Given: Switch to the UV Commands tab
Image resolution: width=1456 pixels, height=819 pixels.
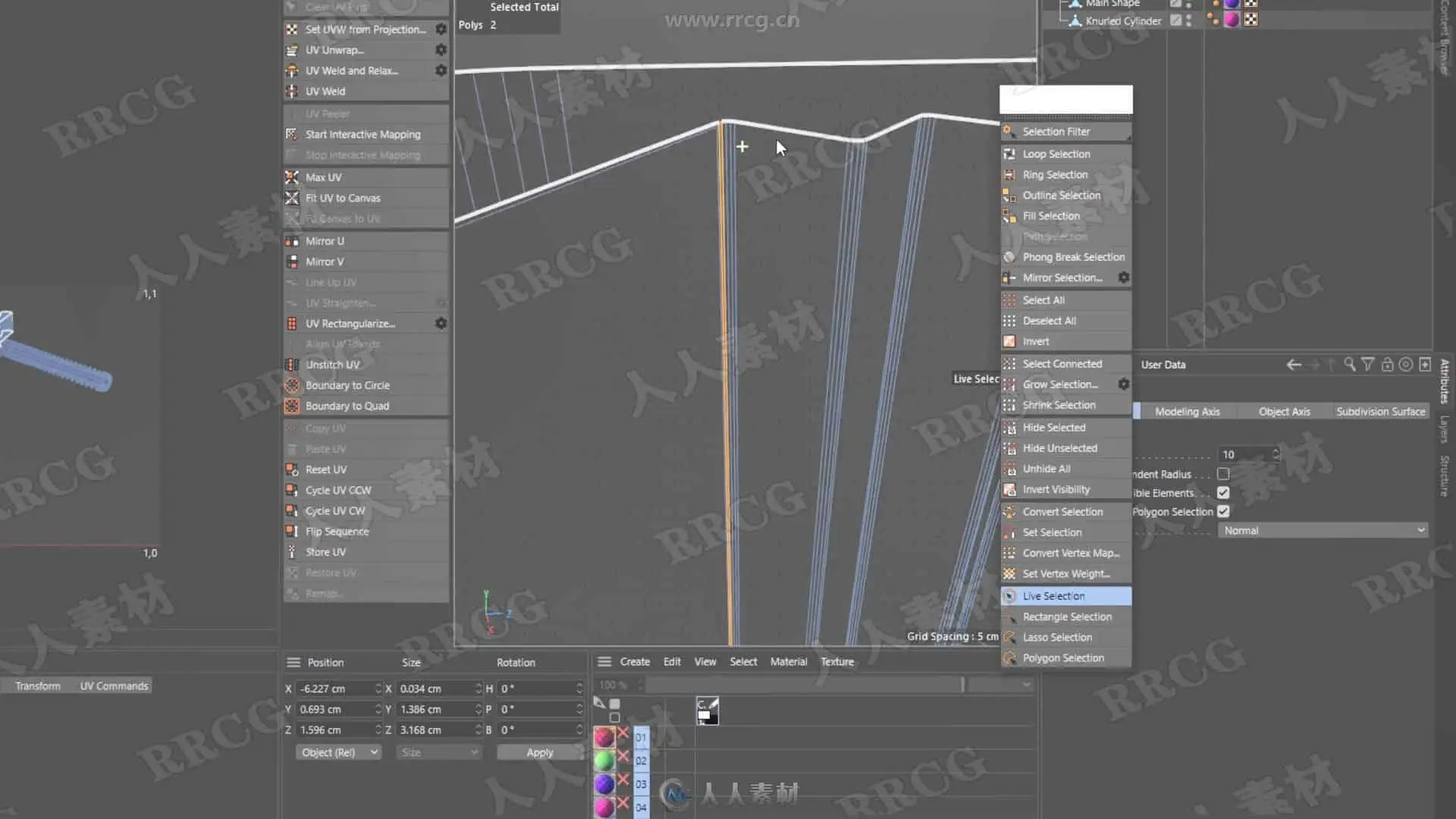Looking at the screenshot, I should (x=114, y=686).
